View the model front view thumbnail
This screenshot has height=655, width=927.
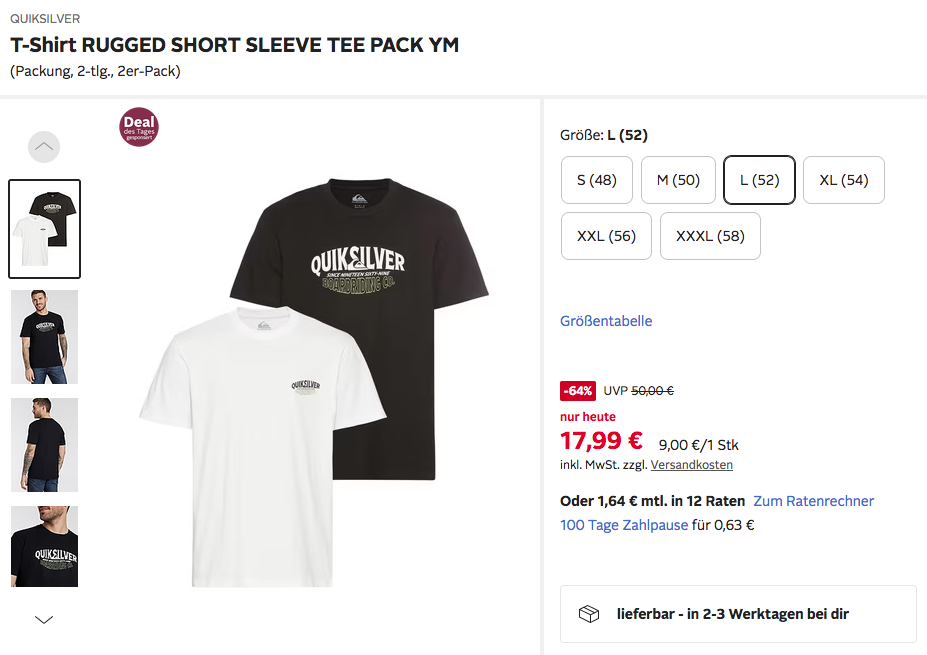(45, 337)
